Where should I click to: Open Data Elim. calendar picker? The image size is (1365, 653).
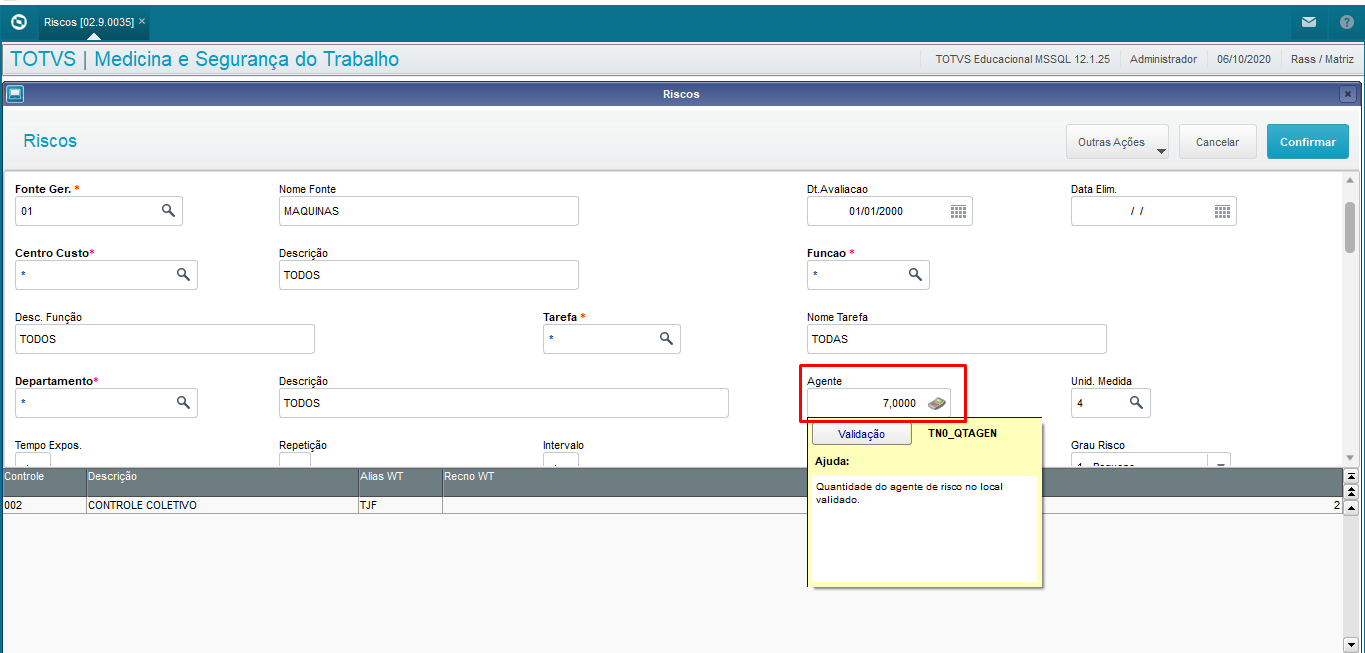point(1222,211)
